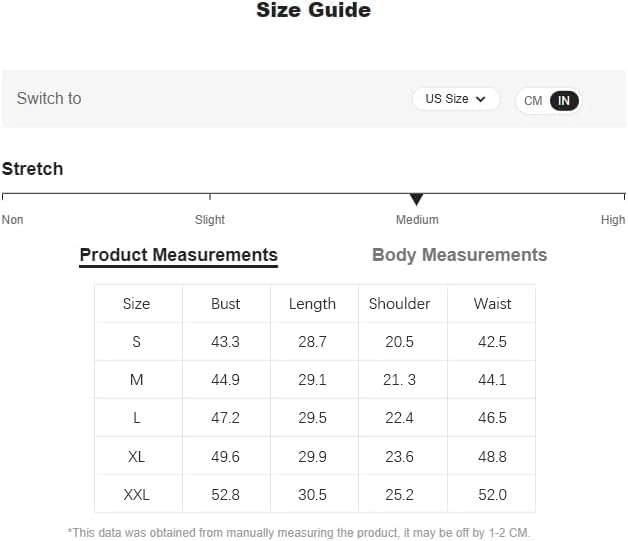The image size is (628, 541).
Task: Select the XL size row label
Action: [136, 456]
